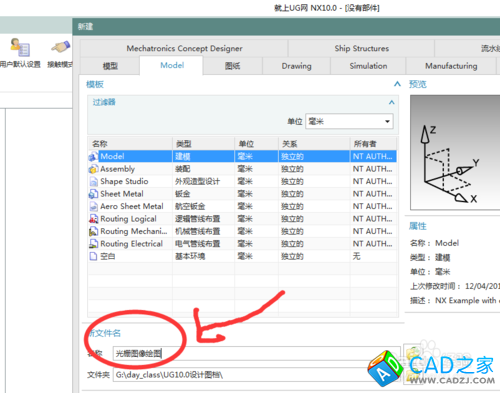Select the Routing Mechani... template
Viewport: 500px width, 393px height.
243,231
